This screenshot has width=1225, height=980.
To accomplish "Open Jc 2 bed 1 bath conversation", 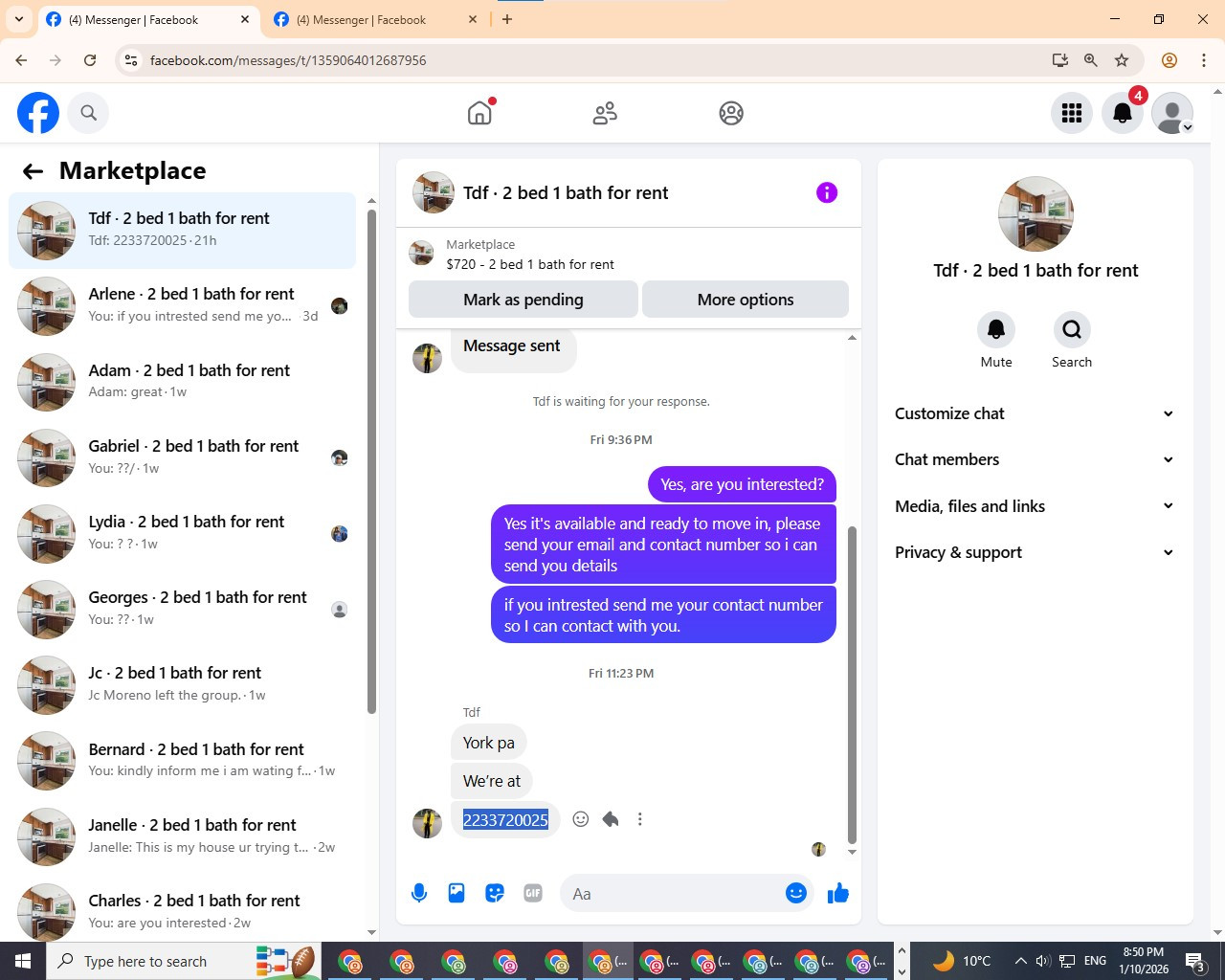I will 182,684.
